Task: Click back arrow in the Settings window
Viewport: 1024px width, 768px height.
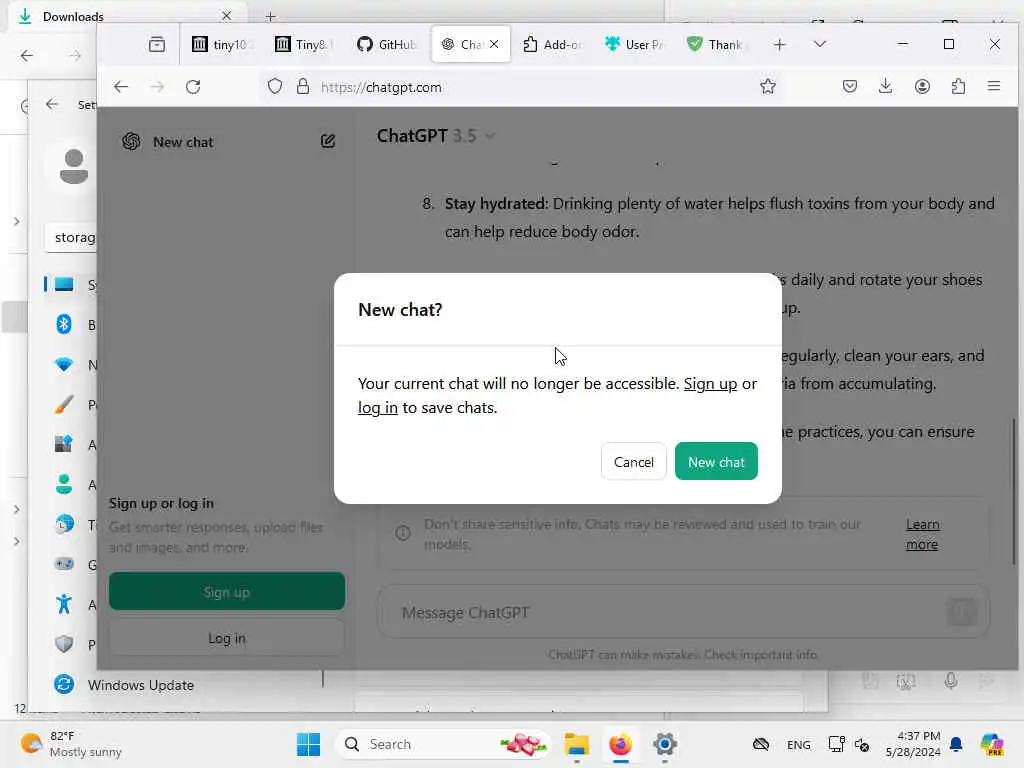Action: (52, 104)
